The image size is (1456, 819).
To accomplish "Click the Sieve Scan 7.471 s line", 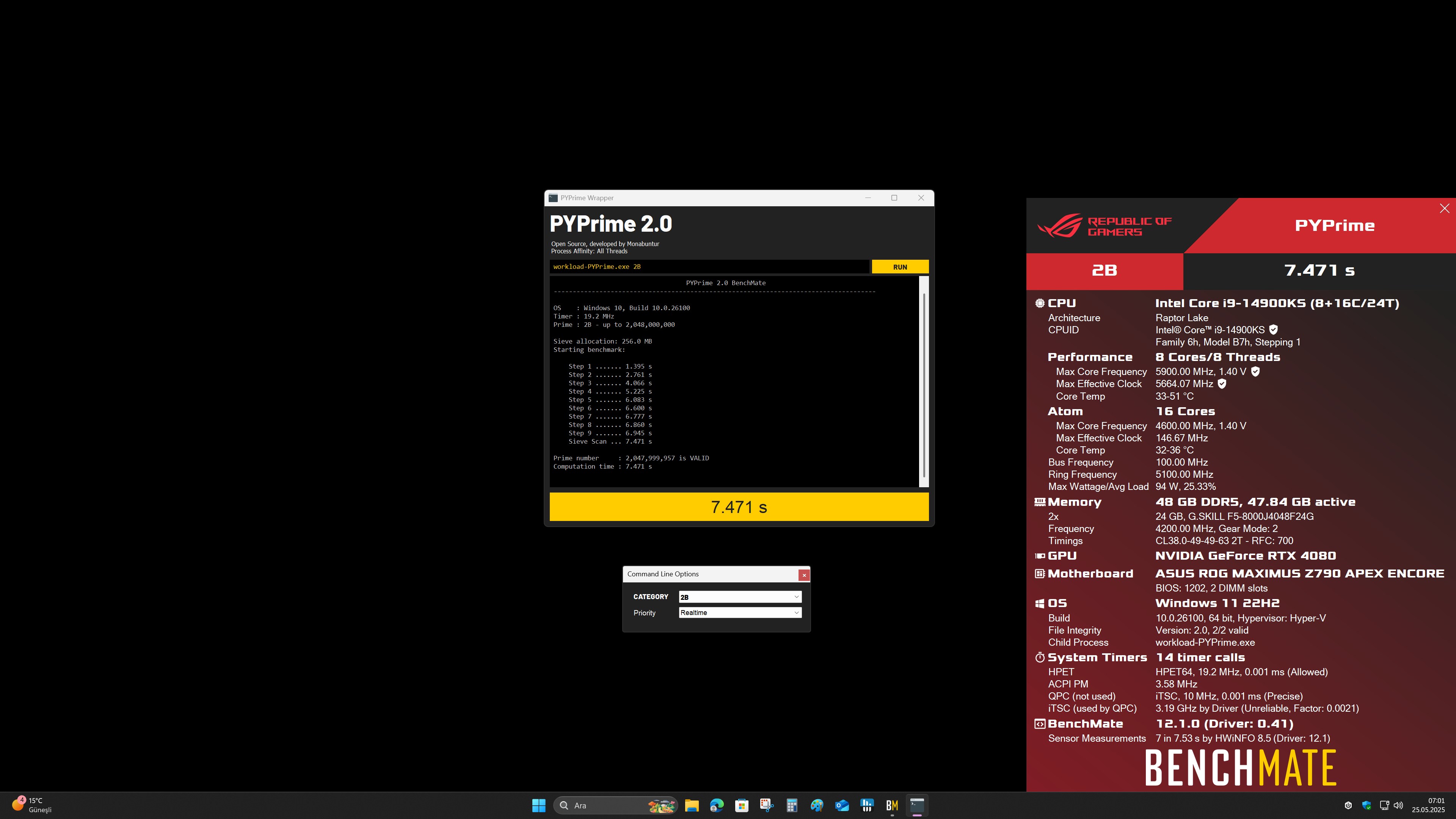I will [x=610, y=441].
